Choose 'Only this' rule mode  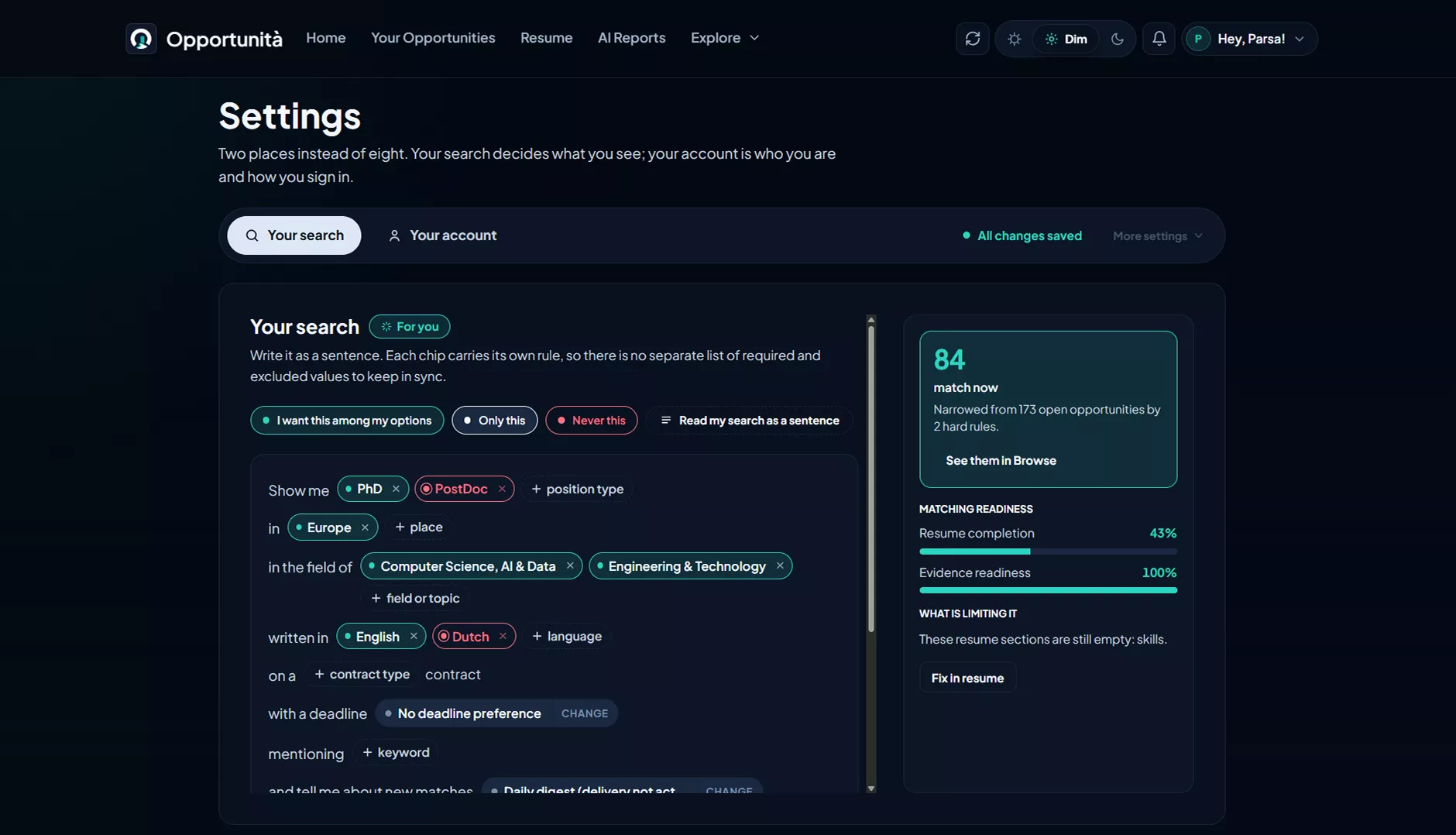(x=495, y=421)
